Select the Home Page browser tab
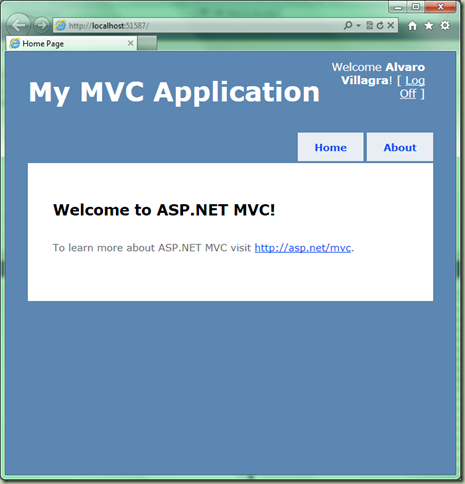The width and height of the screenshot is (465, 484). coord(71,44)
